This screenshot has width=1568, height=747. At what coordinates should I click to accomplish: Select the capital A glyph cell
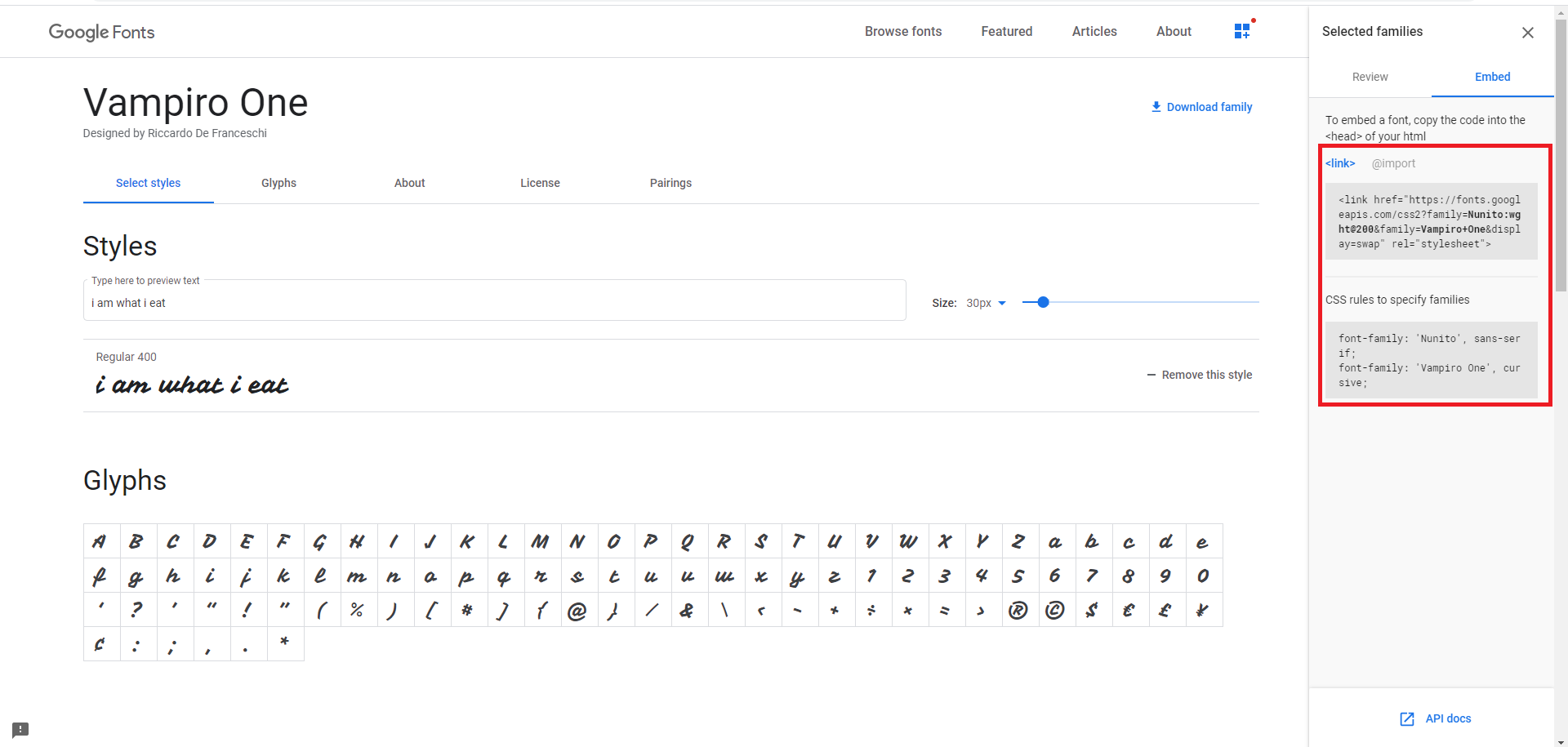102,541
